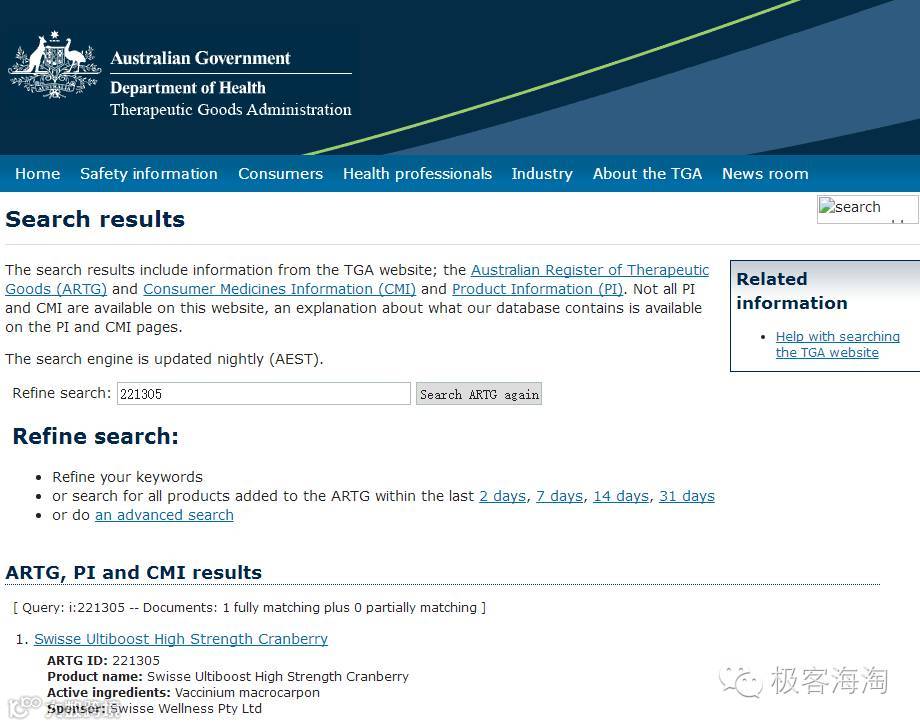Click the Refine your keywords bullet text

(x=127, y=477)
